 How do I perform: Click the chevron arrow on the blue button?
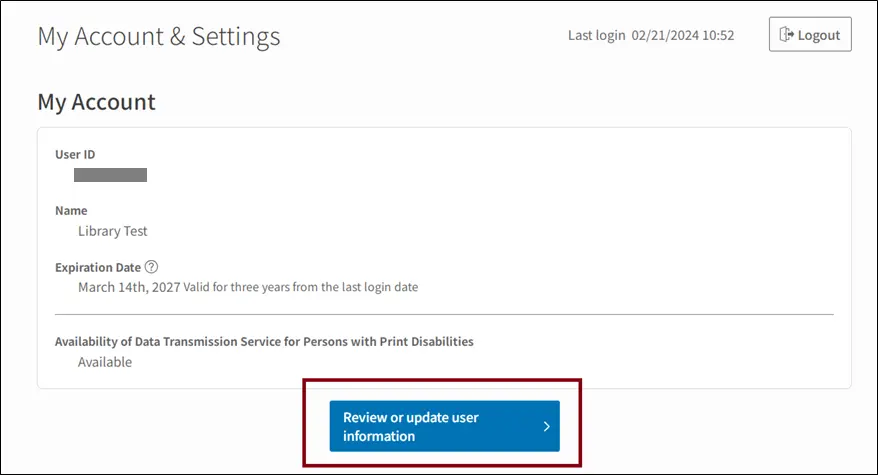pyautogui.click(x=547, y=427)
